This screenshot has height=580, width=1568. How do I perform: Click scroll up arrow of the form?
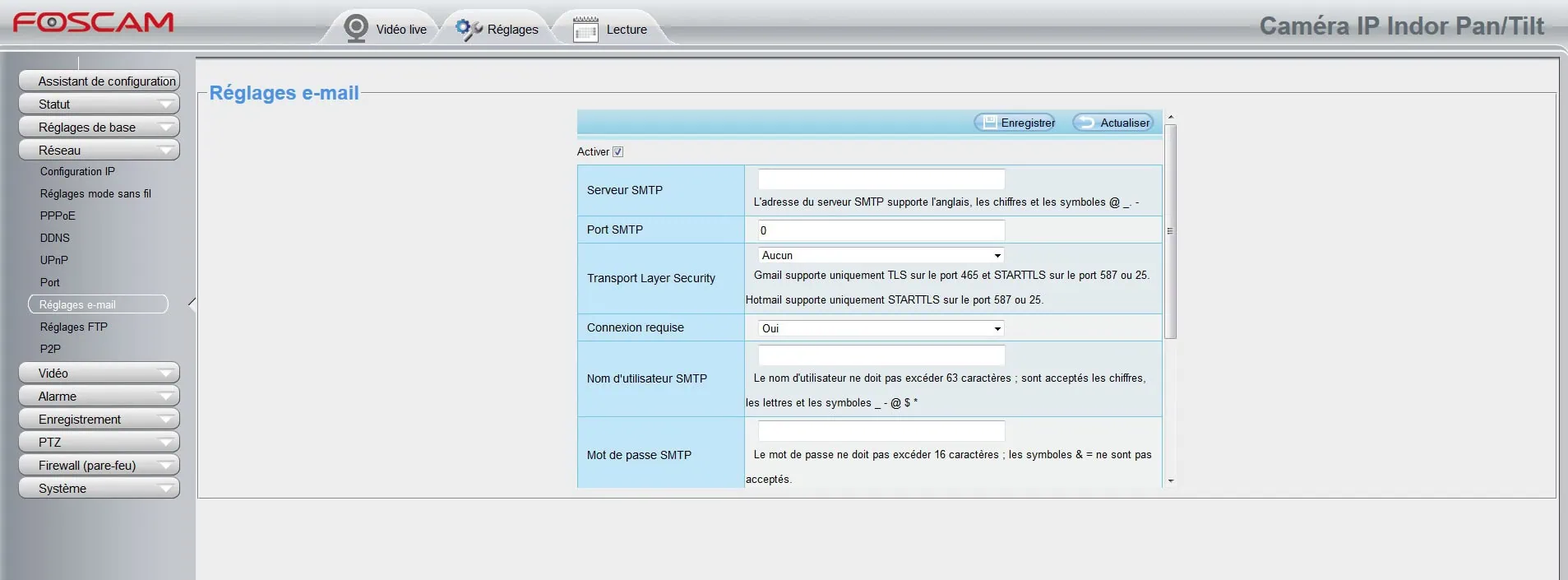[1171, 118]
